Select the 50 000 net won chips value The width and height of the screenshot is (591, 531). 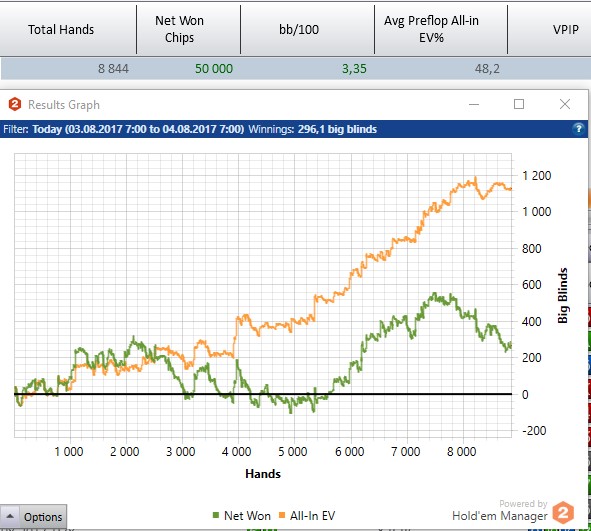(214, 69)
